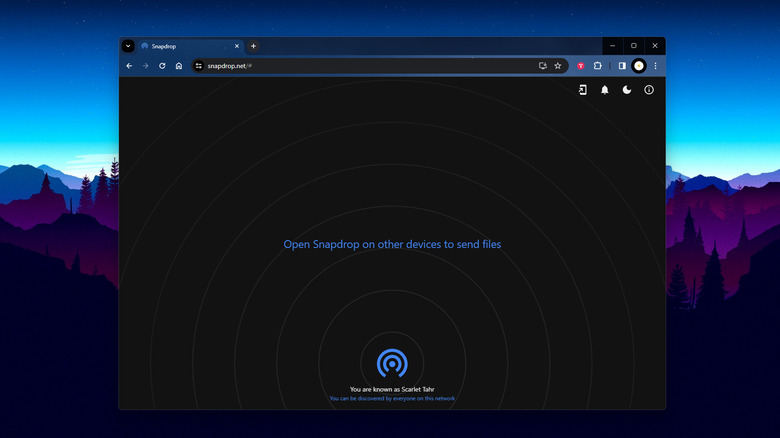Toggle dark theme with the moon icon
This screenshot has height=438, width=780.
[x=627, y=90]
